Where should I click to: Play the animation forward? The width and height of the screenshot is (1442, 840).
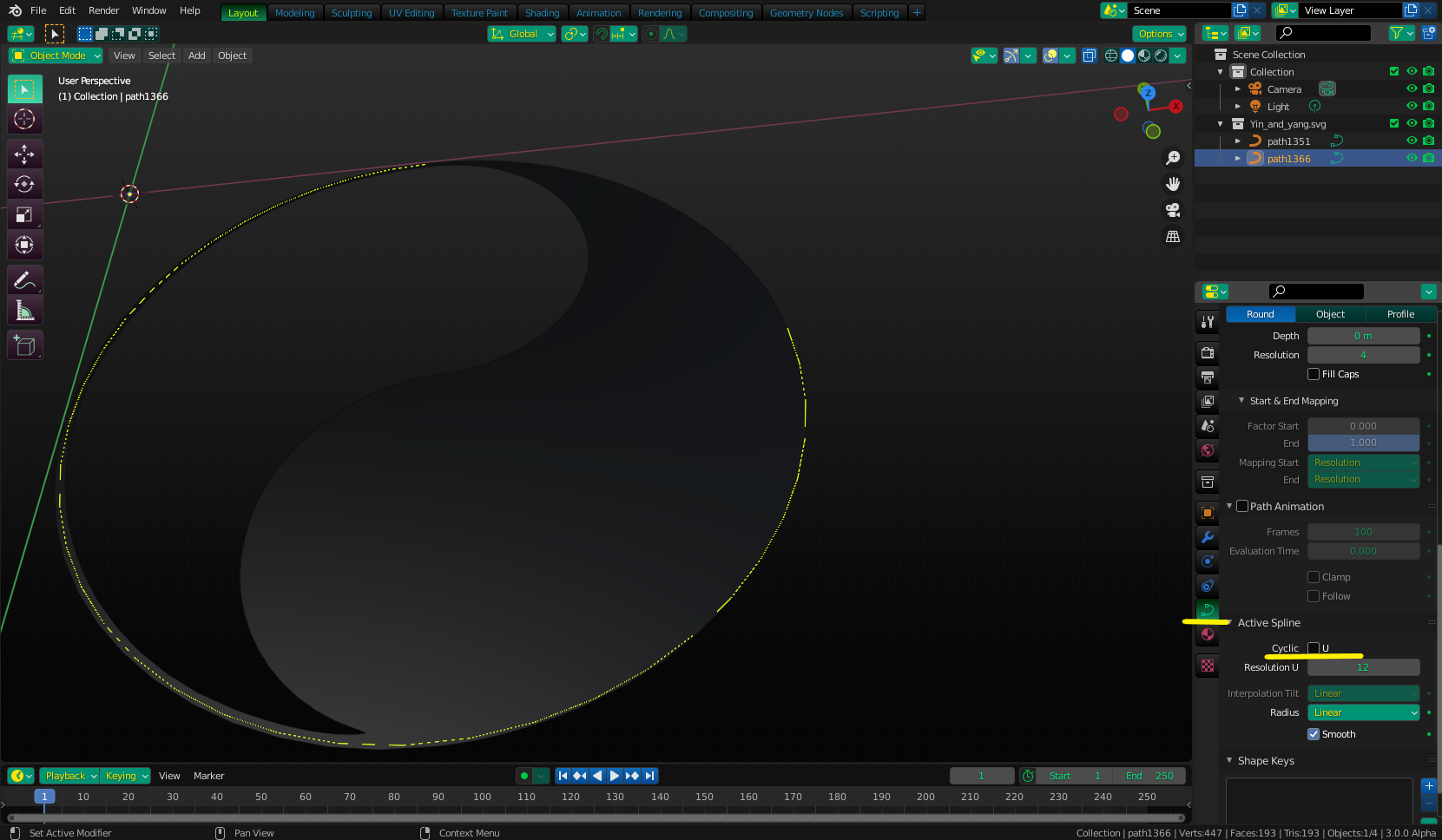tap(615, 776)
